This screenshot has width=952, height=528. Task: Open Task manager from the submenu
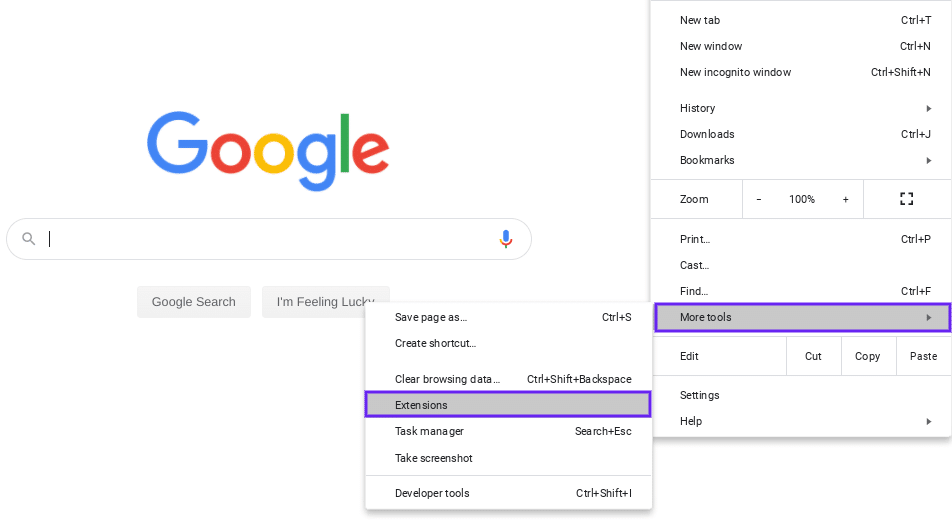(430, 431)
